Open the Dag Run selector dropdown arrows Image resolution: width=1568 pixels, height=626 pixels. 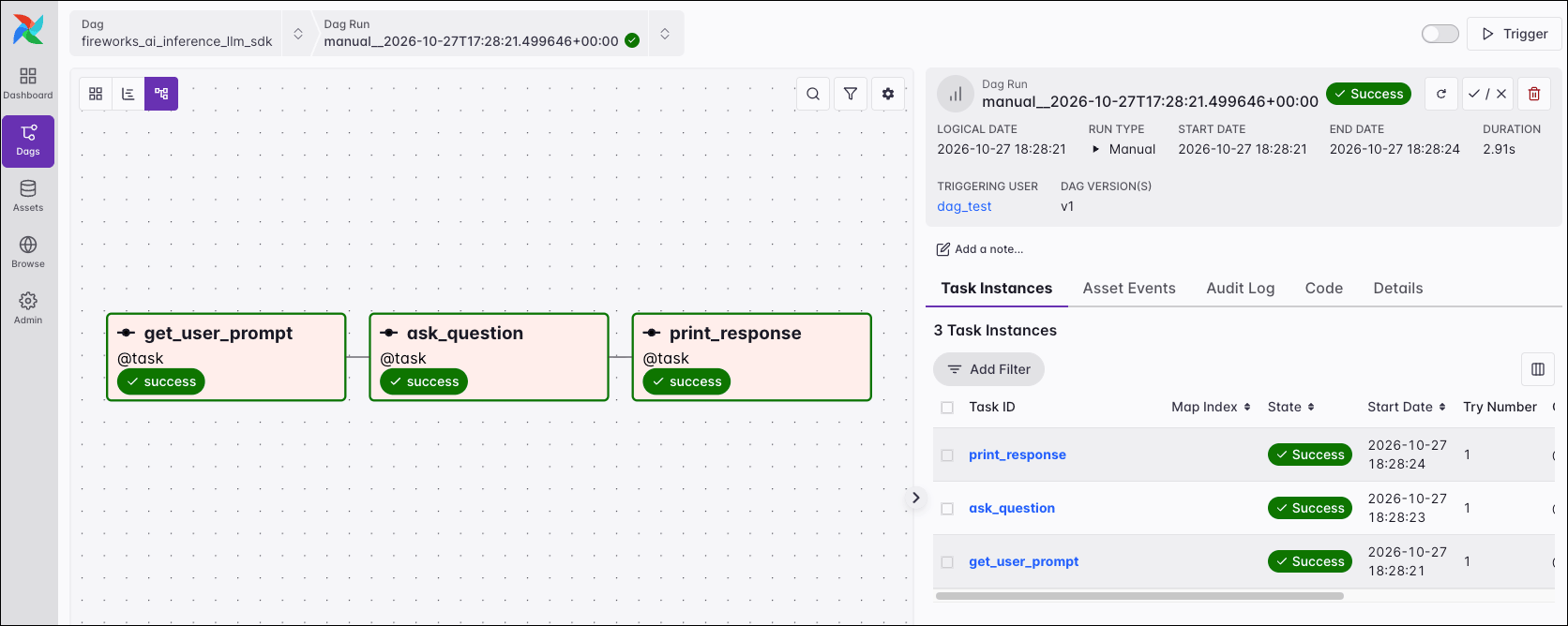point(665,34)
